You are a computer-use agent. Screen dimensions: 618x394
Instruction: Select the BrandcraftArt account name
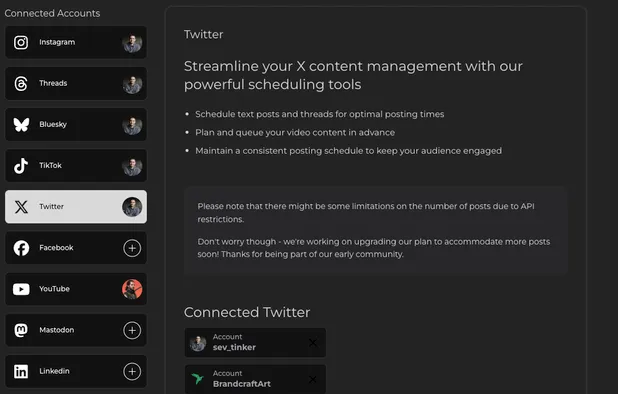(x=242, y=384)
